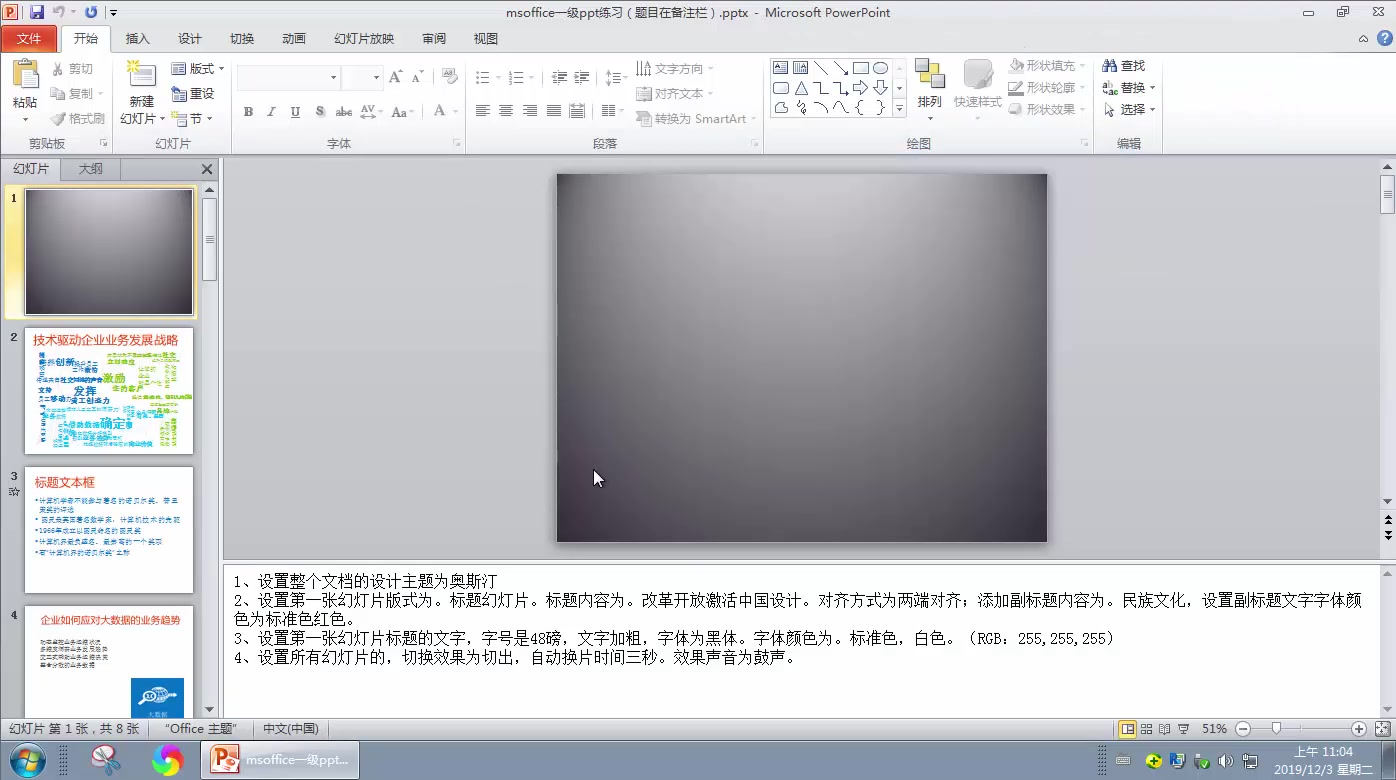Select the rectangle shape in gallery
This screenshot has height=780, width=1396.
[860, 68]
